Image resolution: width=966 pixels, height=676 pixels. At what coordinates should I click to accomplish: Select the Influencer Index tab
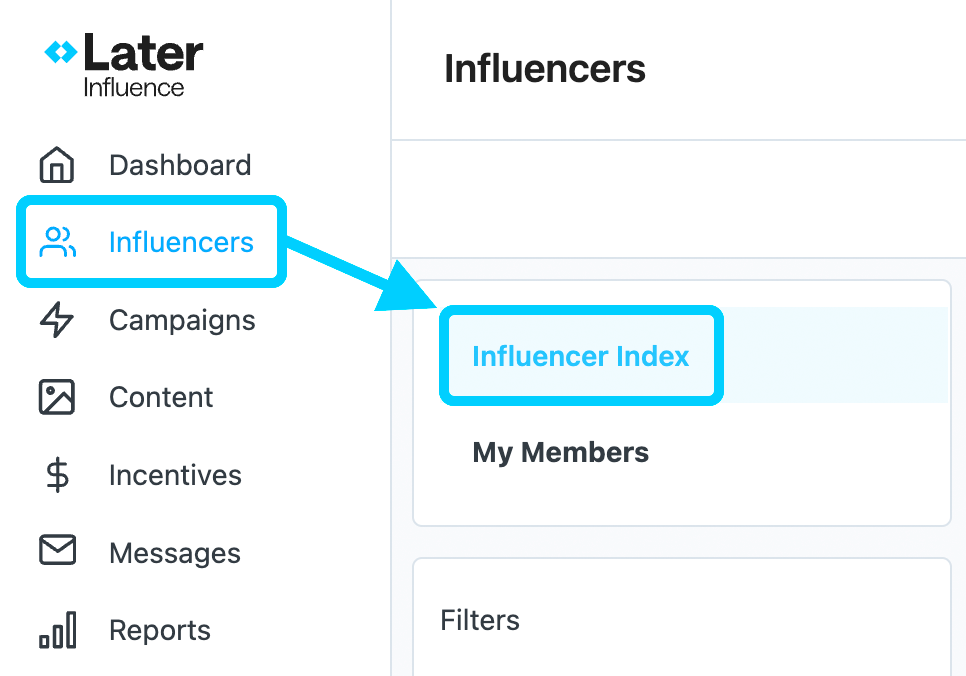tap(580, 356)
